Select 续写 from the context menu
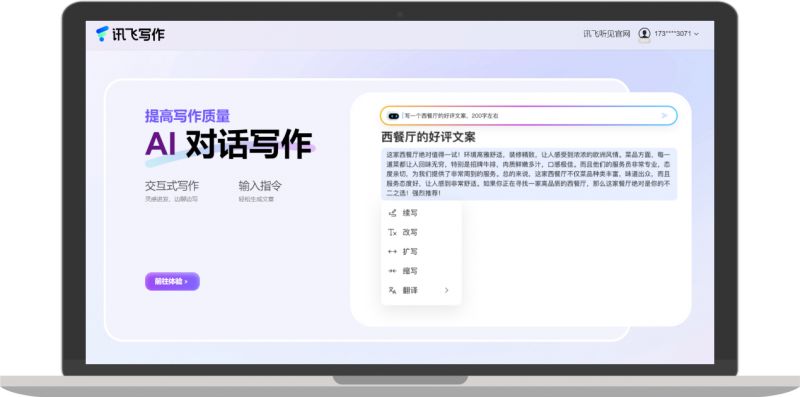800x397 pixels. coord(421,213)
